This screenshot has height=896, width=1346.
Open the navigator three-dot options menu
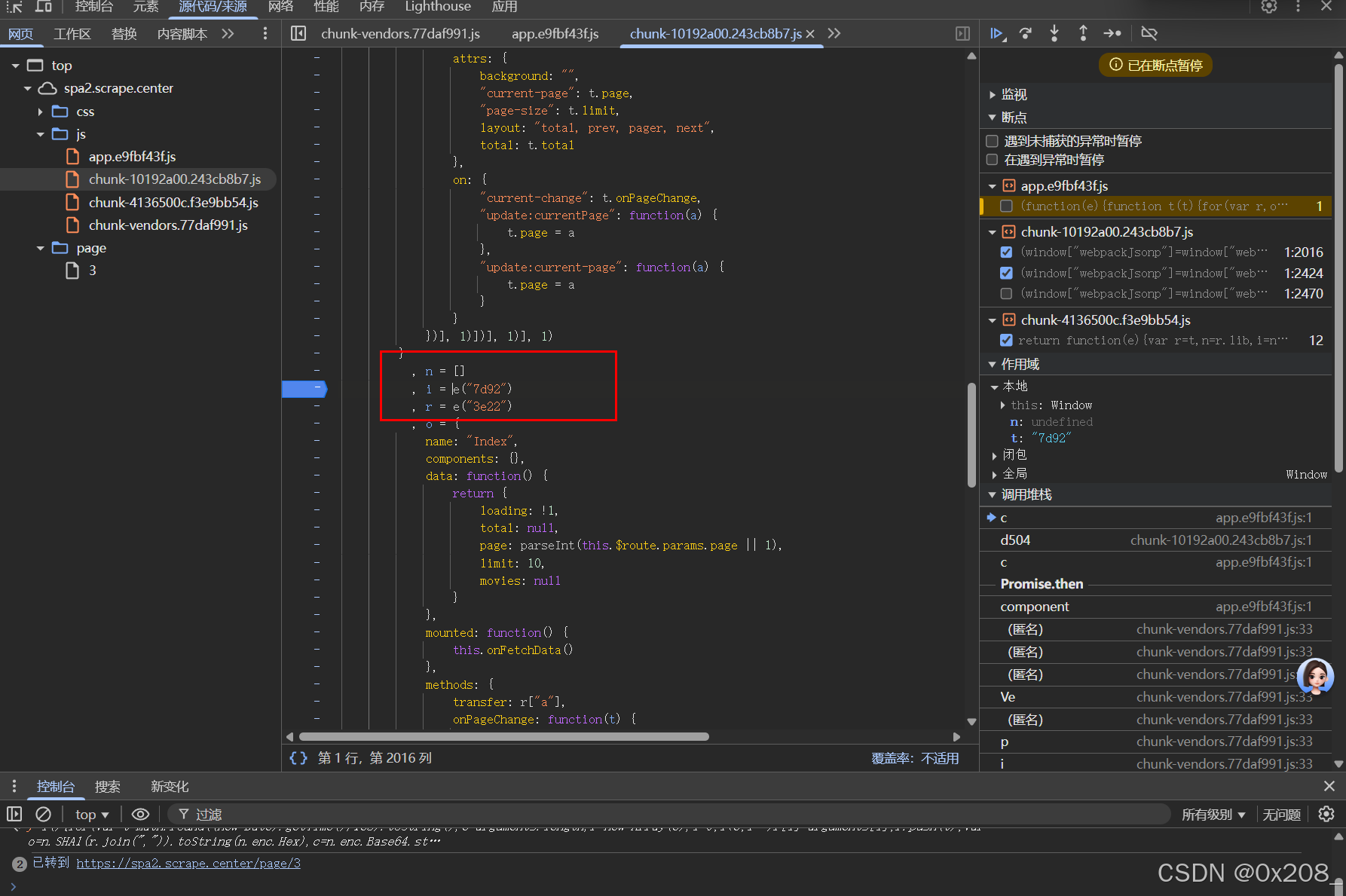point(265,33)
